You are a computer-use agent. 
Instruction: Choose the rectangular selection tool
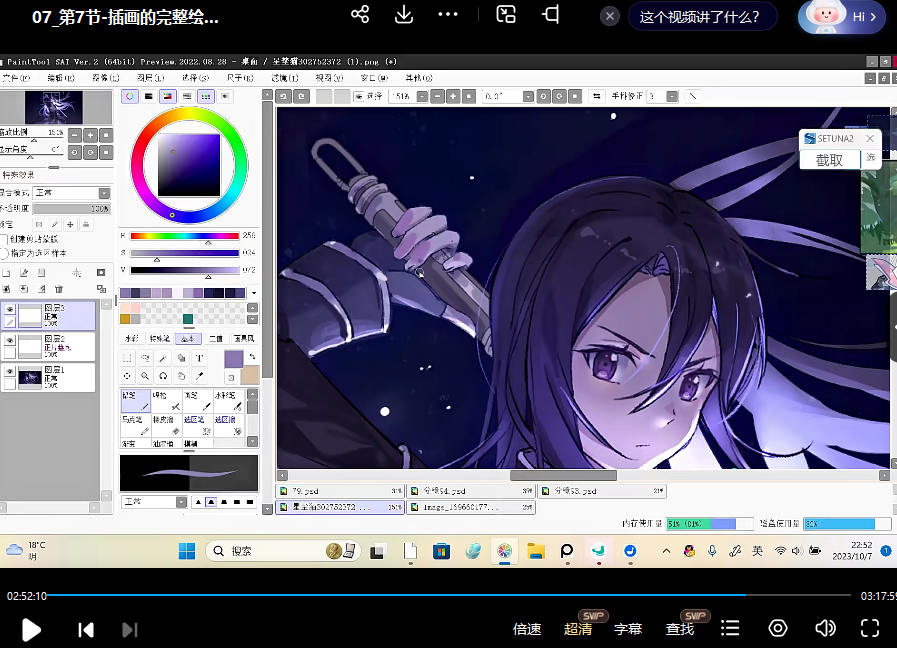(128, 358)
